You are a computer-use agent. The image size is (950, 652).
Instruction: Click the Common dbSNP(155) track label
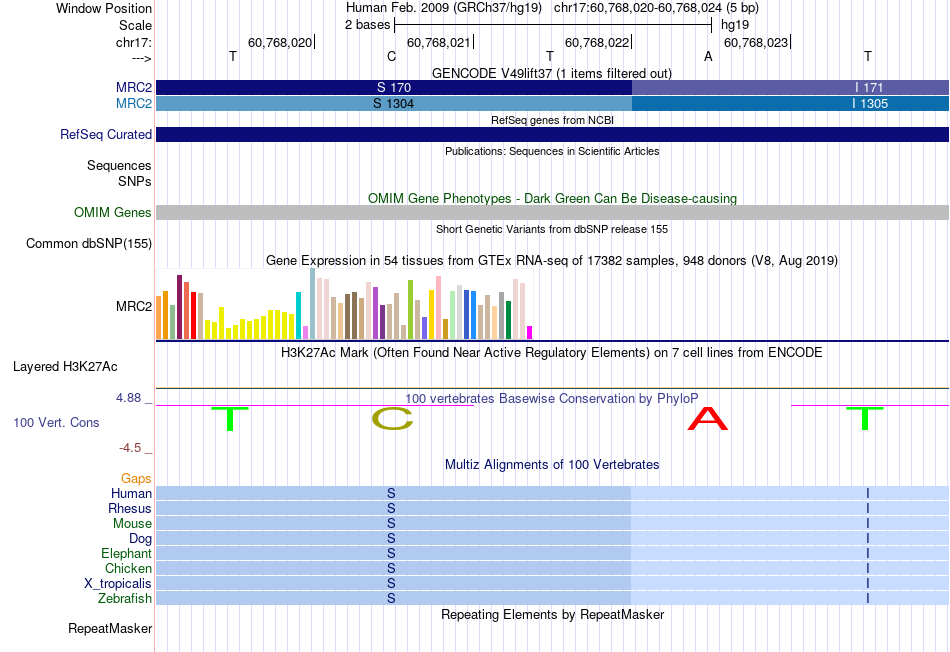coord(88,244)
